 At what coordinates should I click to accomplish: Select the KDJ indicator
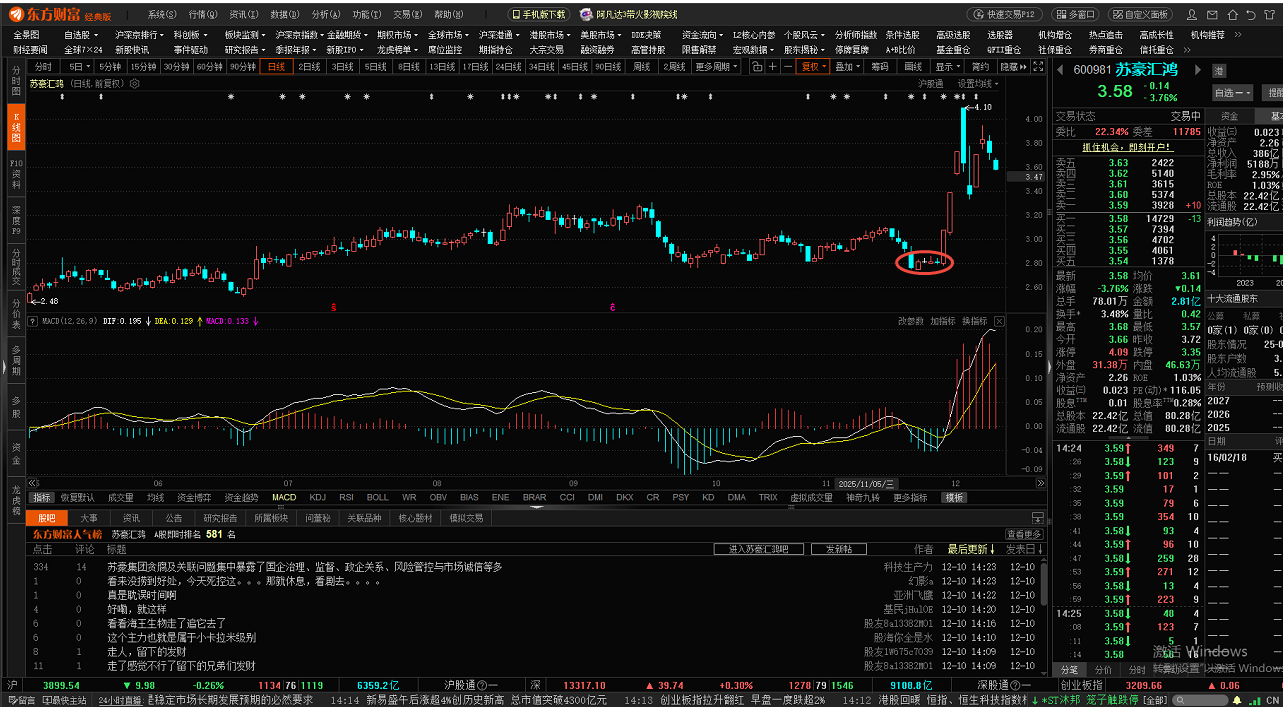click(x=317, y=497)
